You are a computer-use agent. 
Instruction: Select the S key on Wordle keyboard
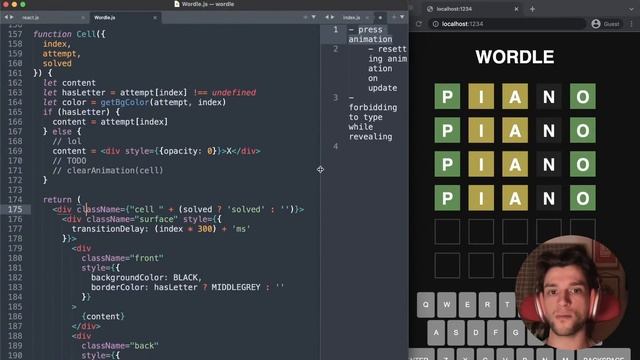(456, 333)
